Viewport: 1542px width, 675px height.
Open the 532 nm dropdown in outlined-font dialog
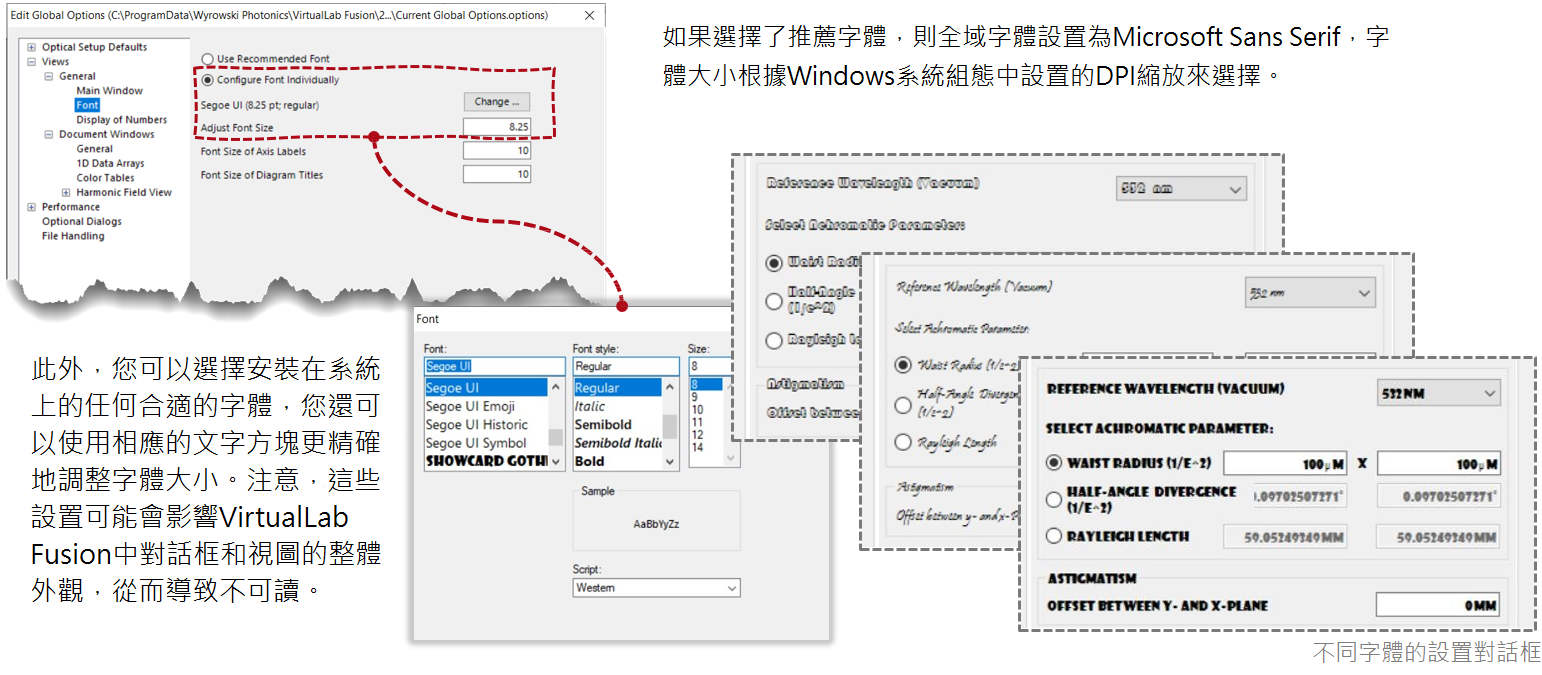pos(1181,189)
